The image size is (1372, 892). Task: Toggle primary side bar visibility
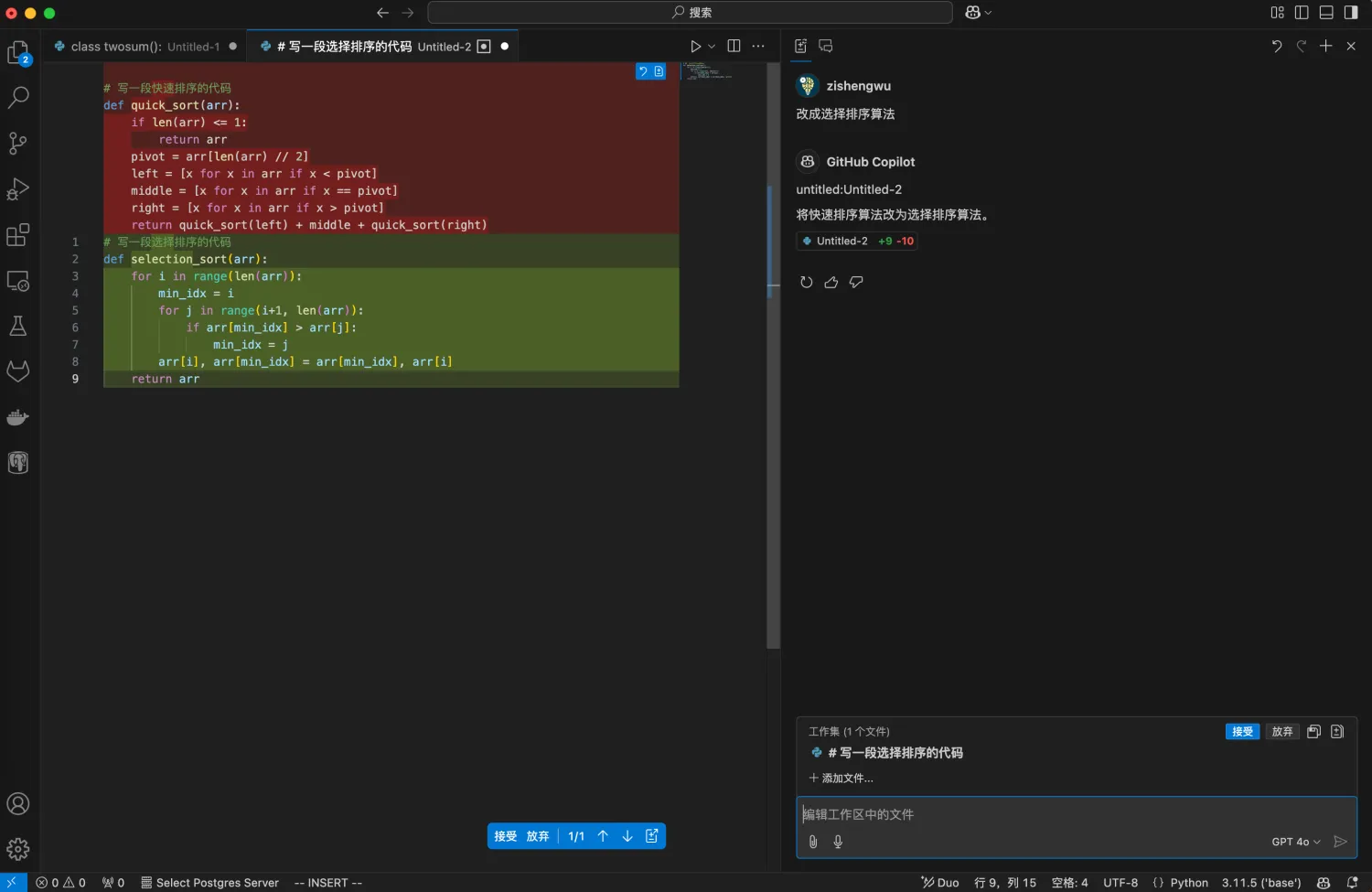pyautogui.click(x=1302, y=12)
